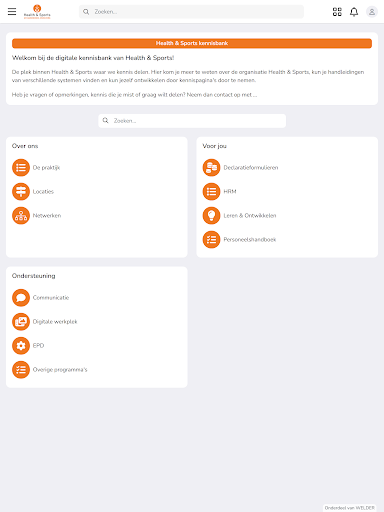
Task: Open the HRM link
Action: pos(230,191)
